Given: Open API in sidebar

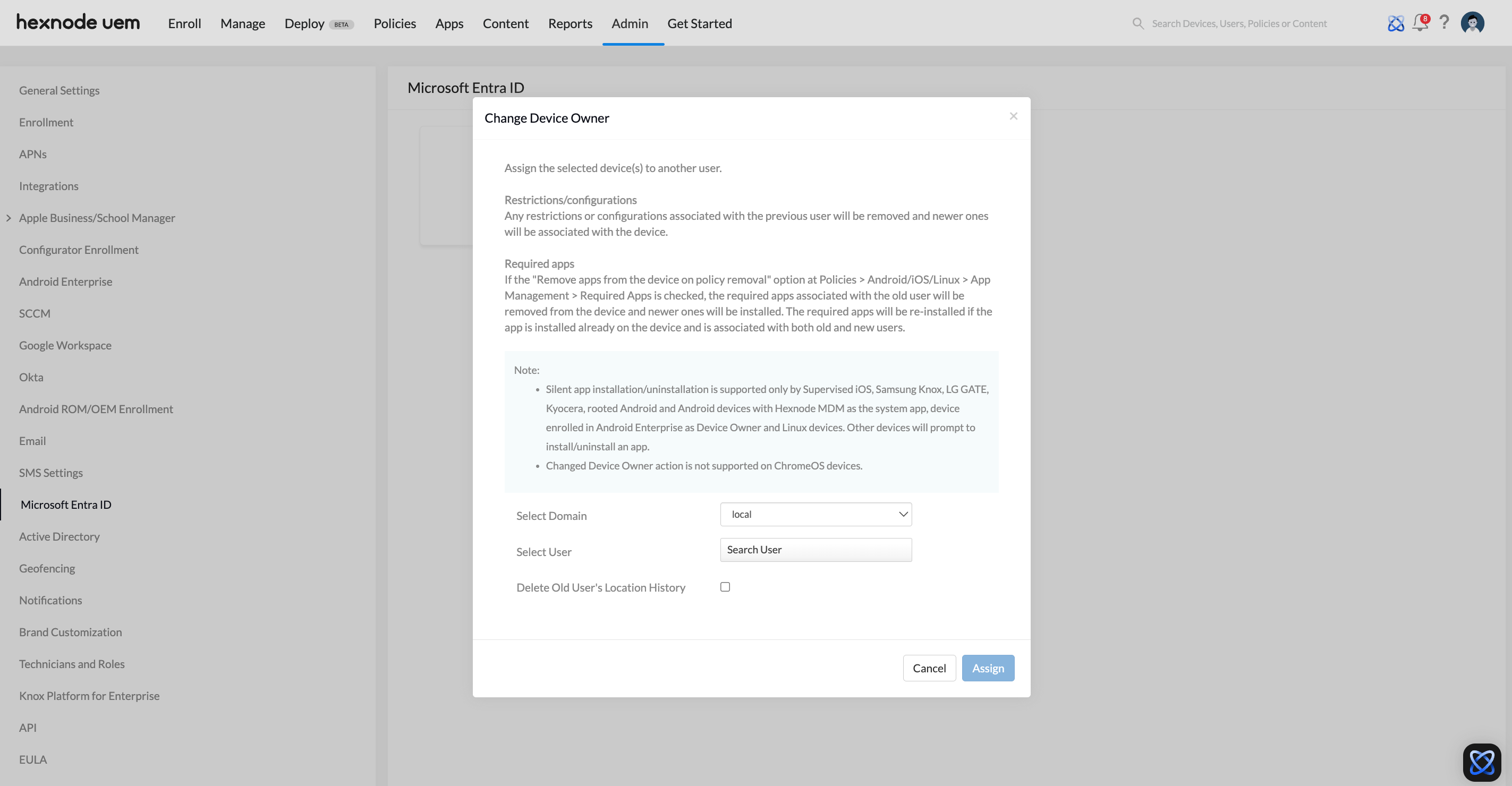Looking at the screenshot, I should [x=27, y=728].
